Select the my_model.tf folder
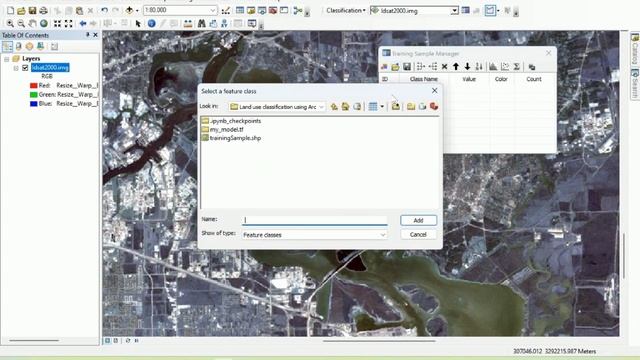The width and height of the screenshot is (640, 360). [x=222, y=130]
